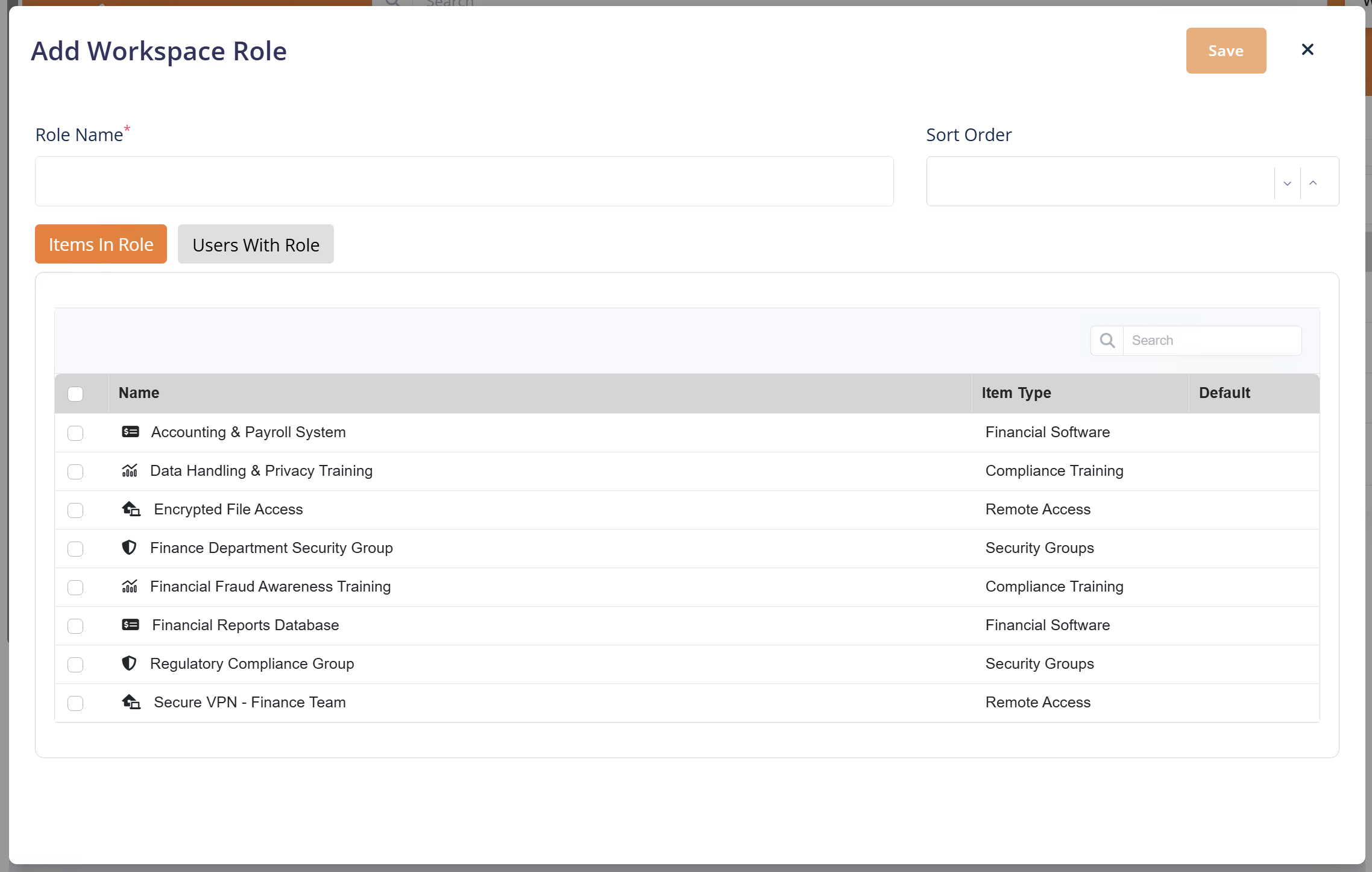Screen dimensions: 1372x872
Task: Sort the table by Item Type column
Action: (x=1016, y=393)
